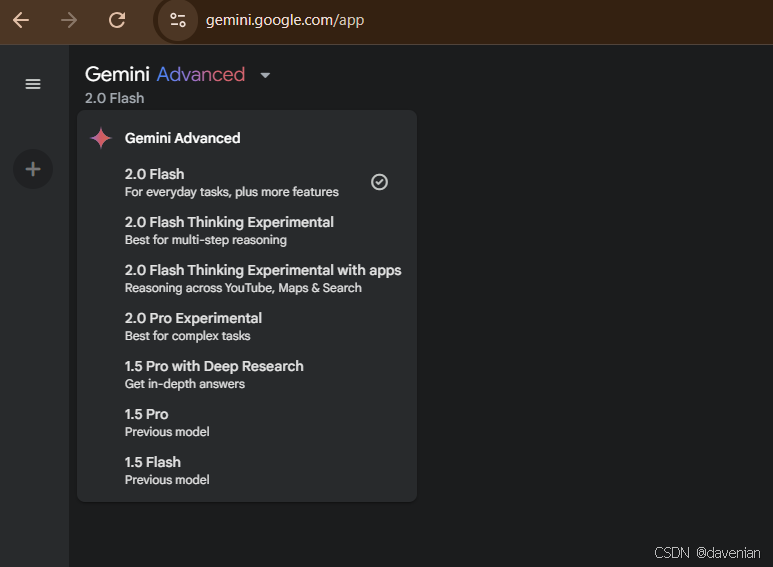This screenshot has width=773, height=567.
Task: Click the browser forward arrow
Action: click(x=69, y=20)
